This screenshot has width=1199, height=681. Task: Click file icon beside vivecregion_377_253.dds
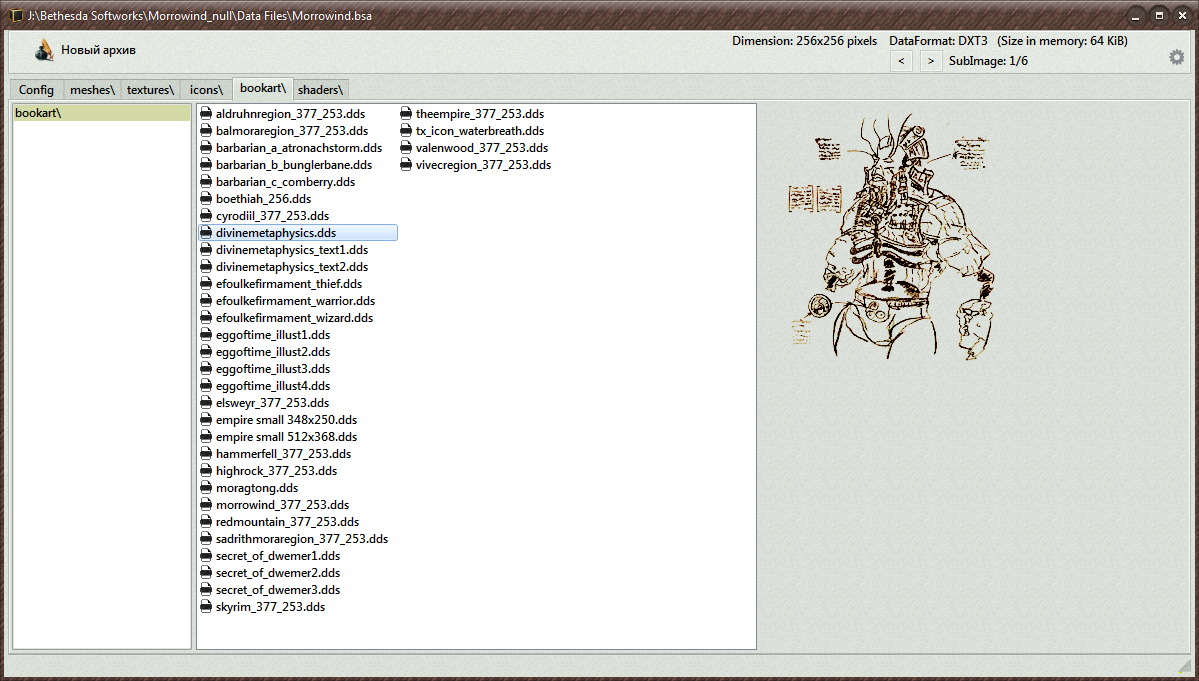pyautogui.click(x=406, y=164)
